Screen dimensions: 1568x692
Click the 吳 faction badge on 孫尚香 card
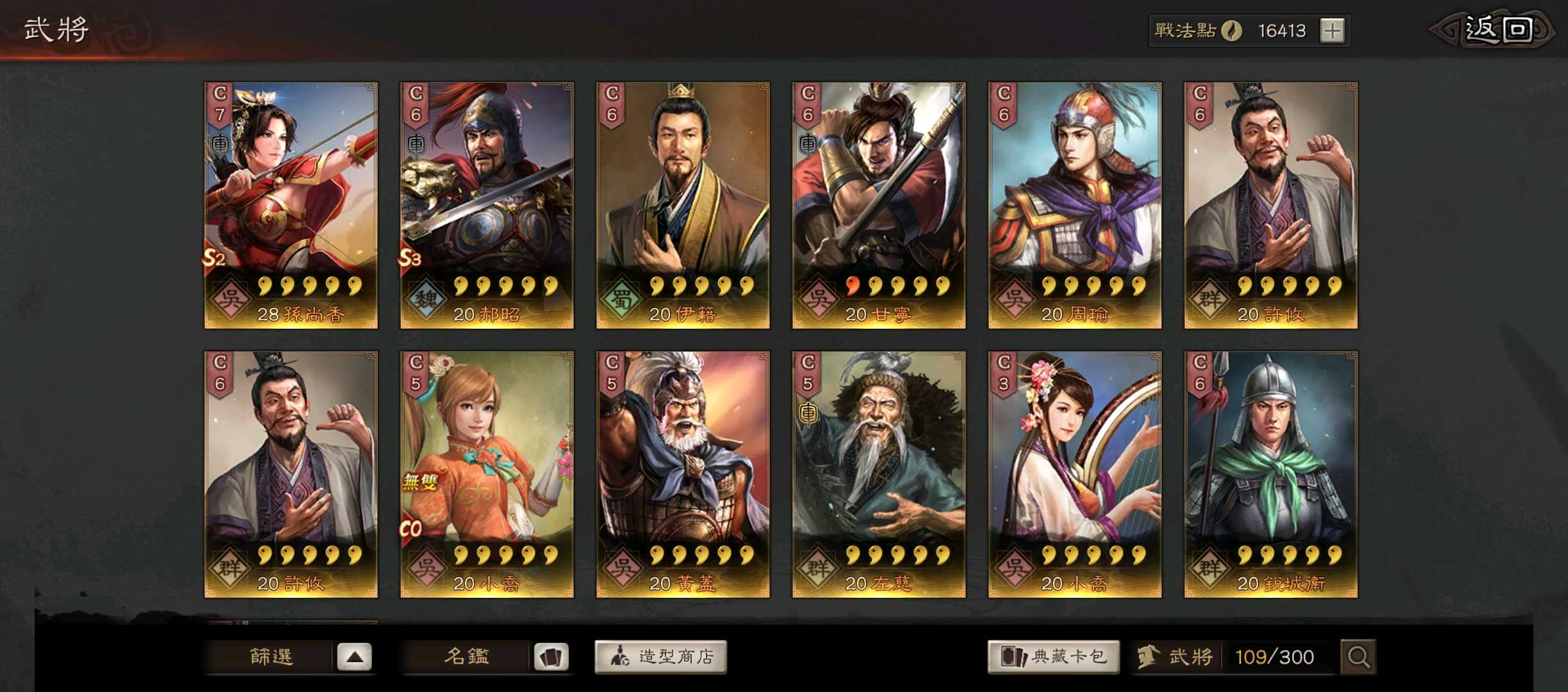(230, 300)
